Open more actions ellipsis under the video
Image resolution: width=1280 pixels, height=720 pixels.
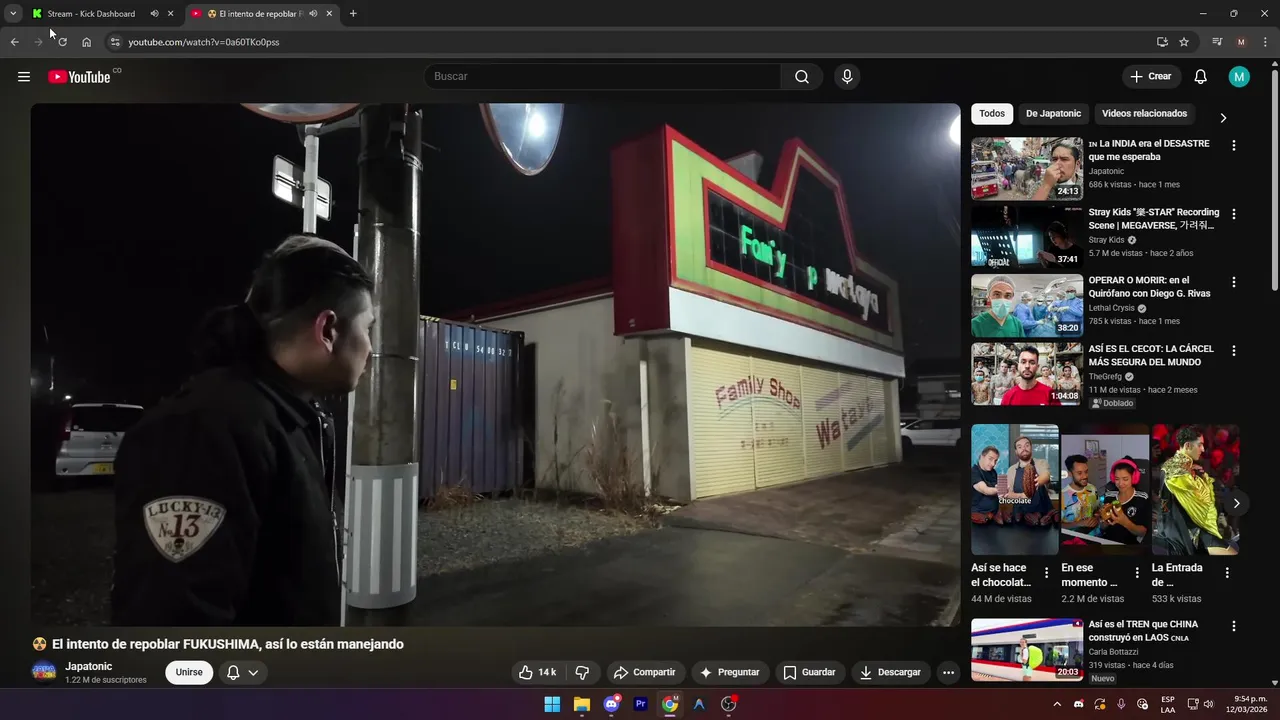click(x=948, y=672)
